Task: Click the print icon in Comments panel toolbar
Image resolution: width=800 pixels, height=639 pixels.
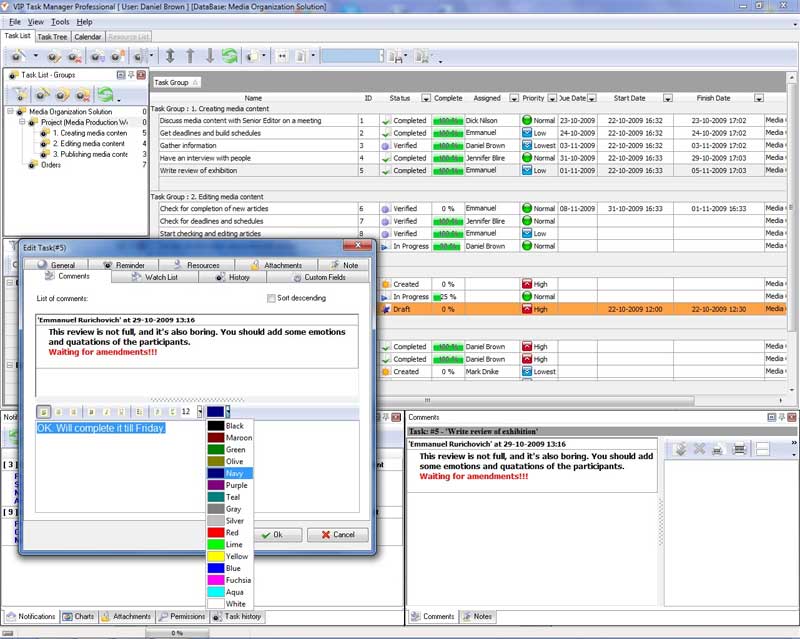Action: [x=739, y=449]
